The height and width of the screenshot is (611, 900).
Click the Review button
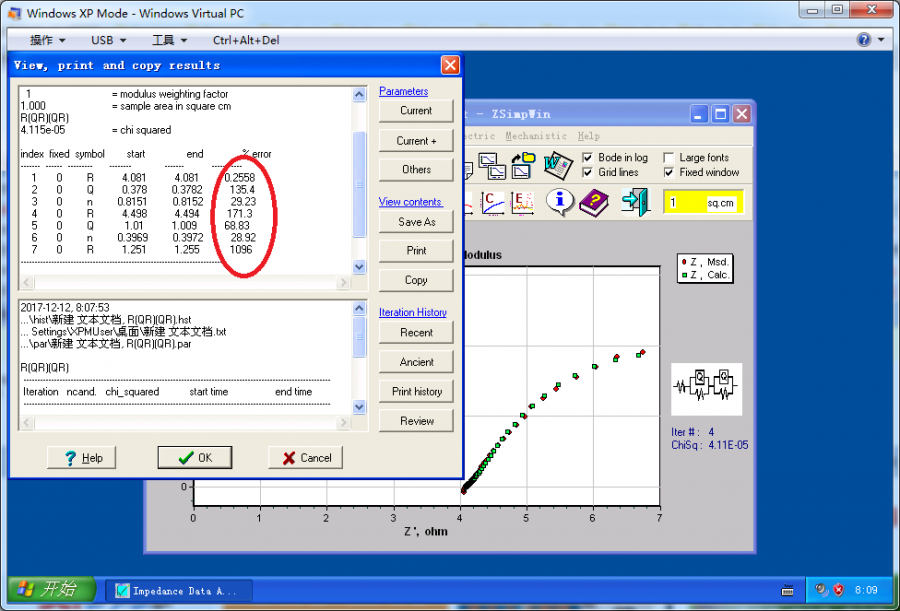pyautogui.click(x=416, y=421)
